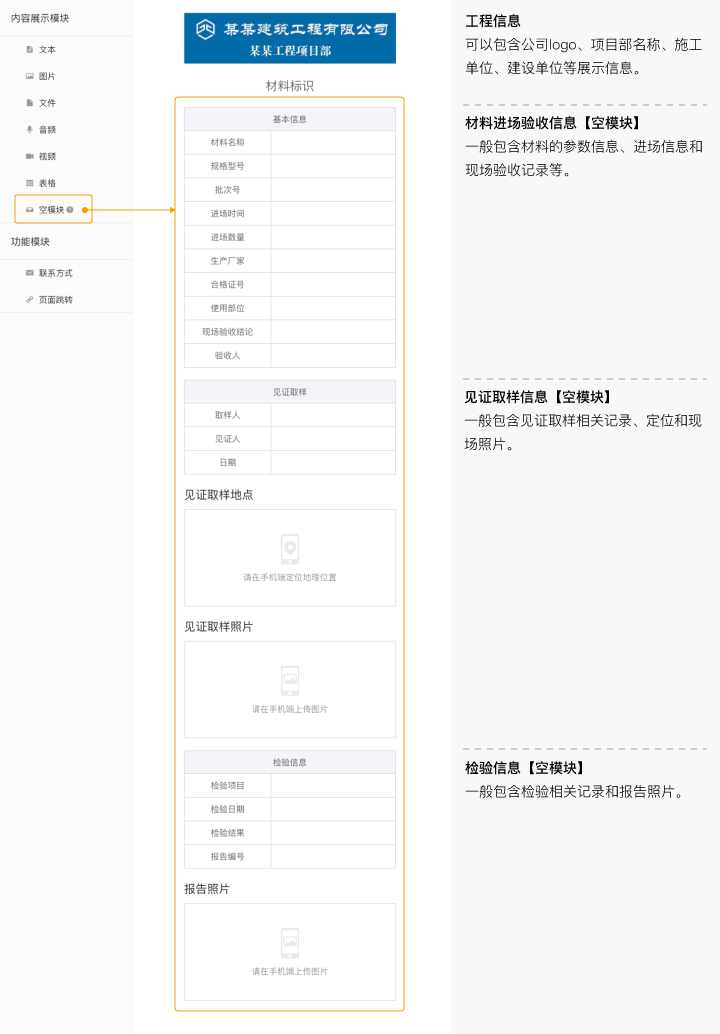Select the 文件 file module icon
Viewport: 720px width, 1034px height.
(x=29, y=103)
